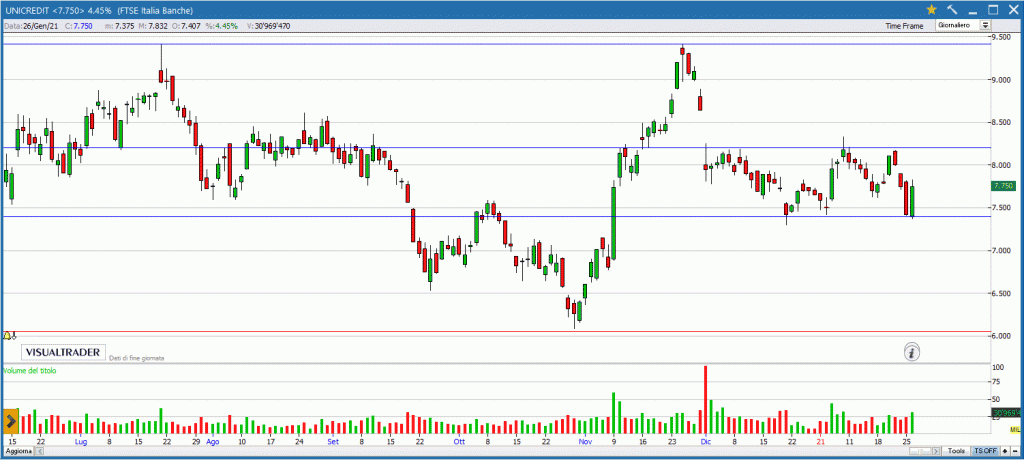Select the red support line at 6.000
Image resolution: width=1024 pixels, height=460 pixels.
click(496, 332)
